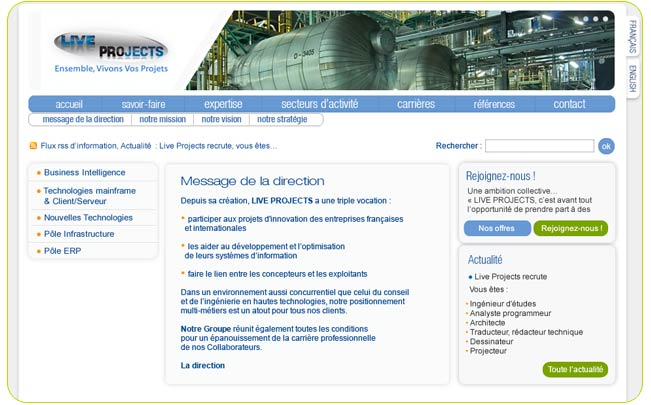Click the orange RSS feed icon

pos(33,146)
